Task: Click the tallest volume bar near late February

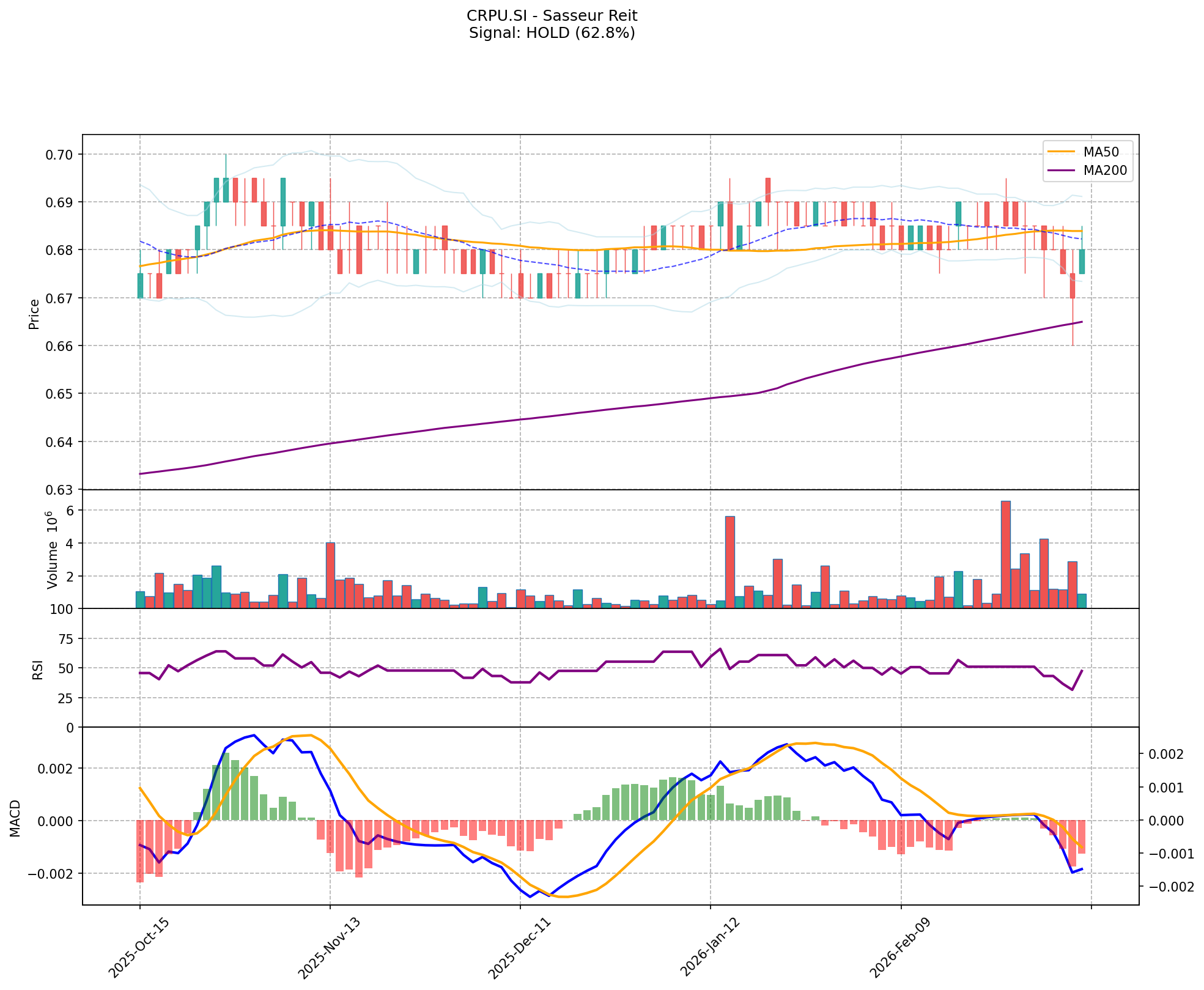Action: pos(1005,554)
